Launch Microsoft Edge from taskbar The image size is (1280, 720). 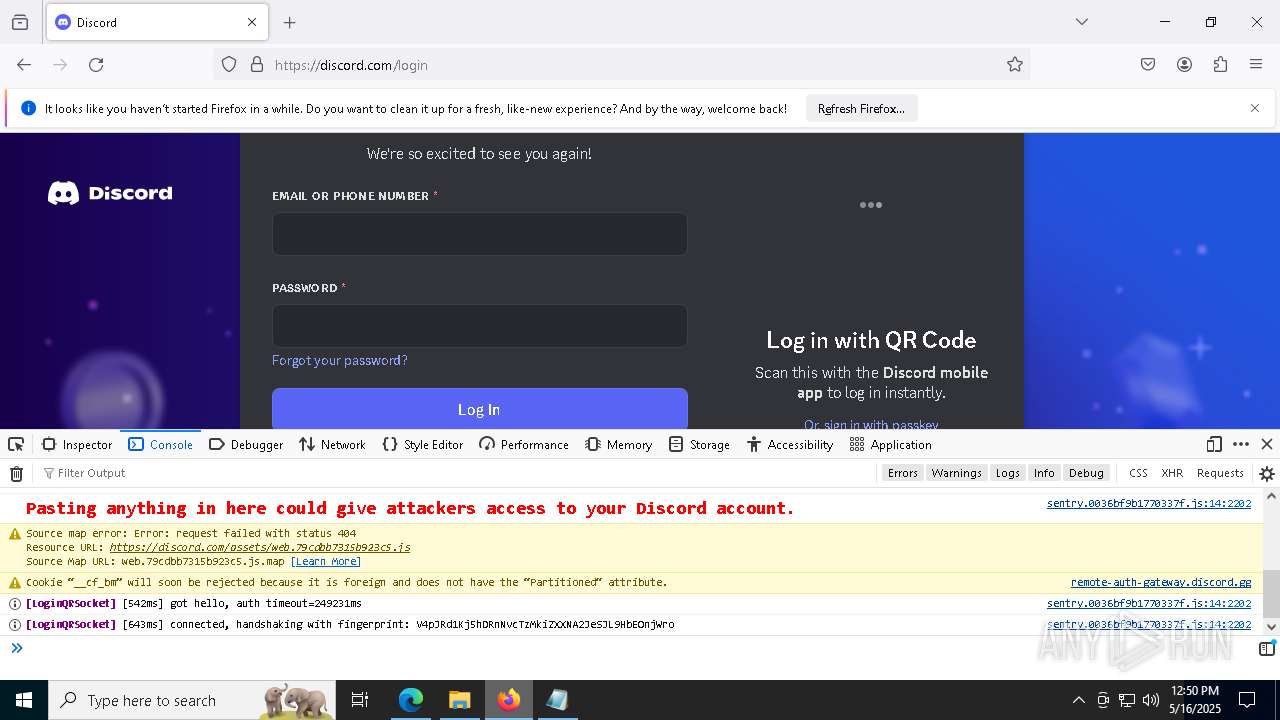(x=411, y=700)
